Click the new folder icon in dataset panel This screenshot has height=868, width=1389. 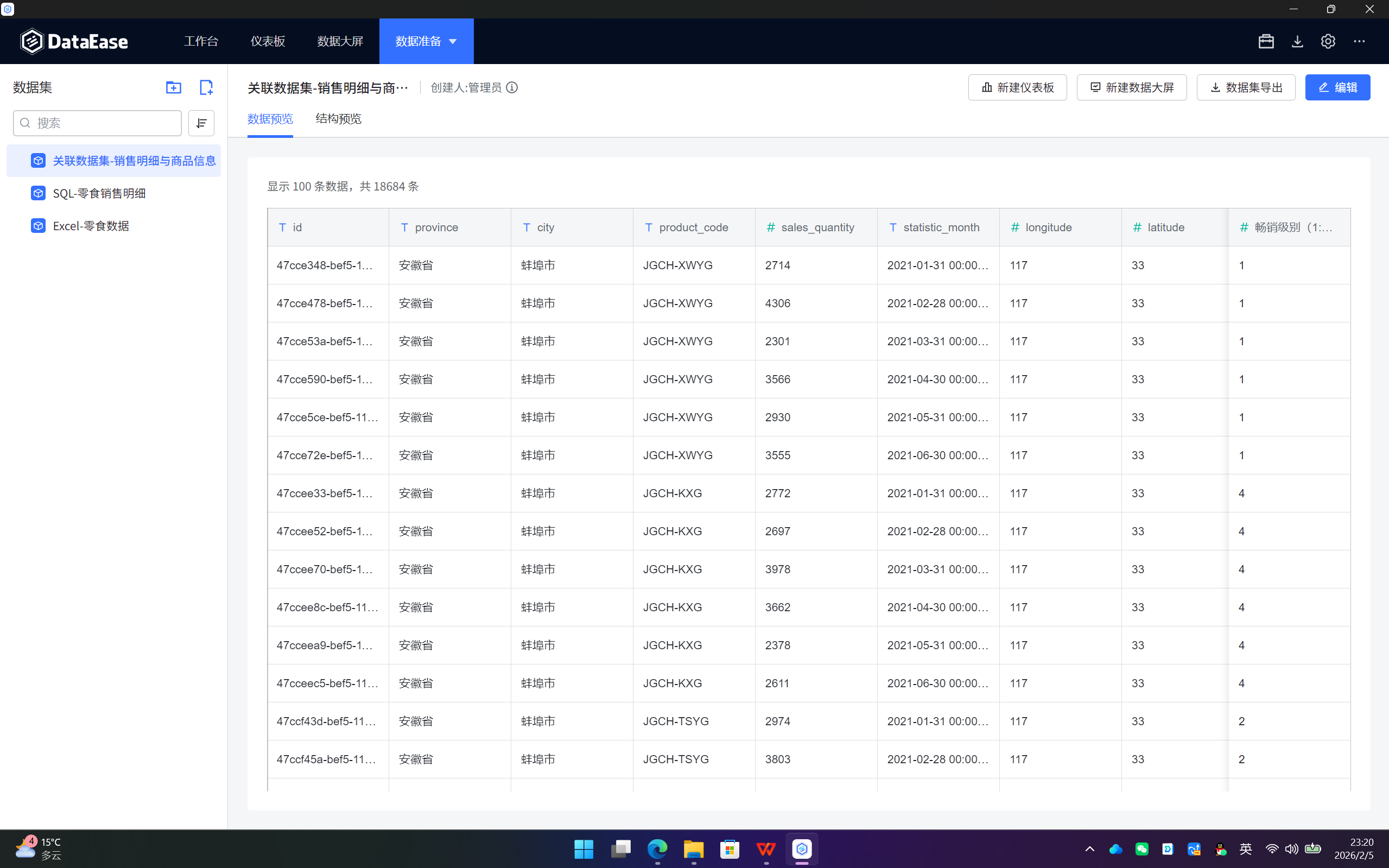click(173, 87)
